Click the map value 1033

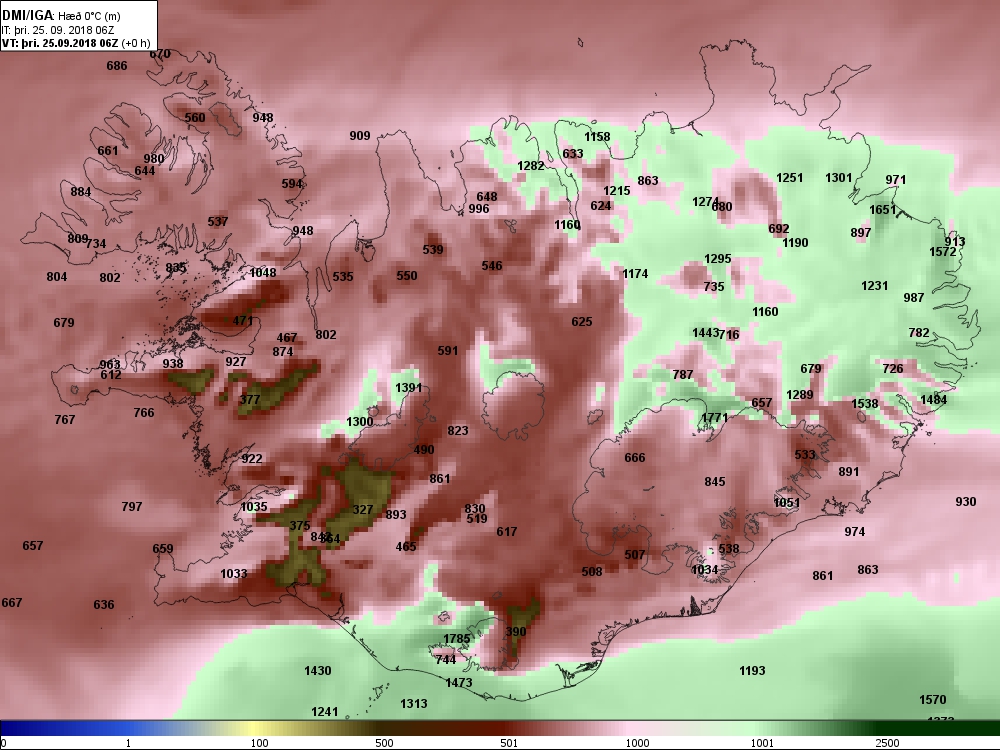click(234, 573)
